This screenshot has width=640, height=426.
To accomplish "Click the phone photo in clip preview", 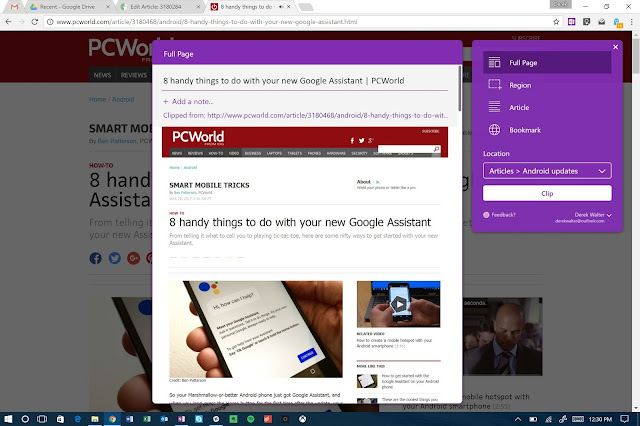I will click(256, 329).
